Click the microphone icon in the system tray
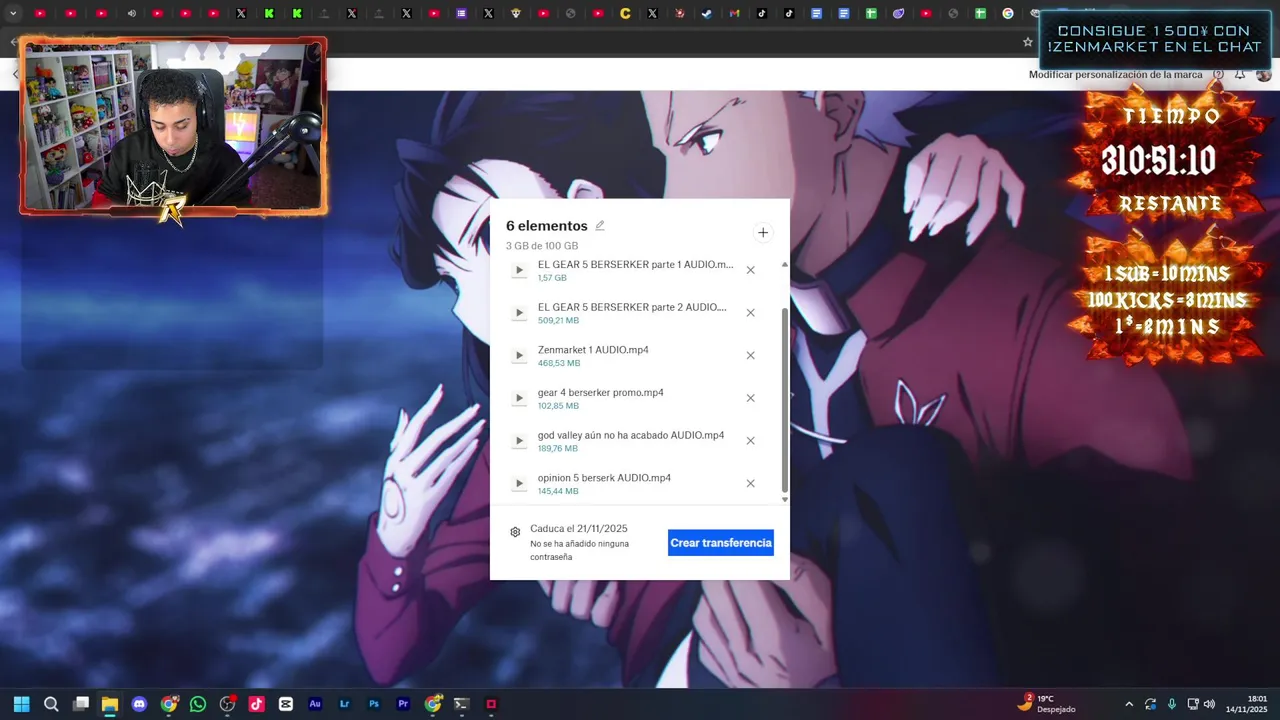Viewport: 1280px width, 720px height. click(1172, 704)
